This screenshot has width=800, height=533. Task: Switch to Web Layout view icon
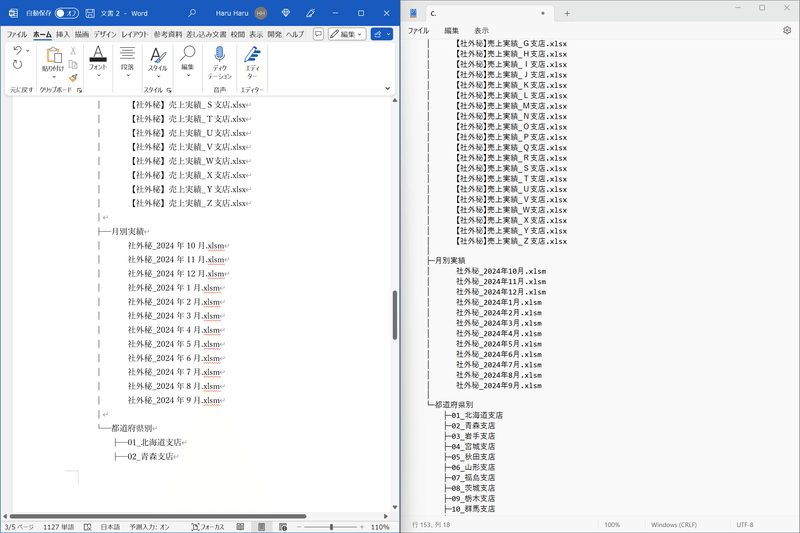283,527
